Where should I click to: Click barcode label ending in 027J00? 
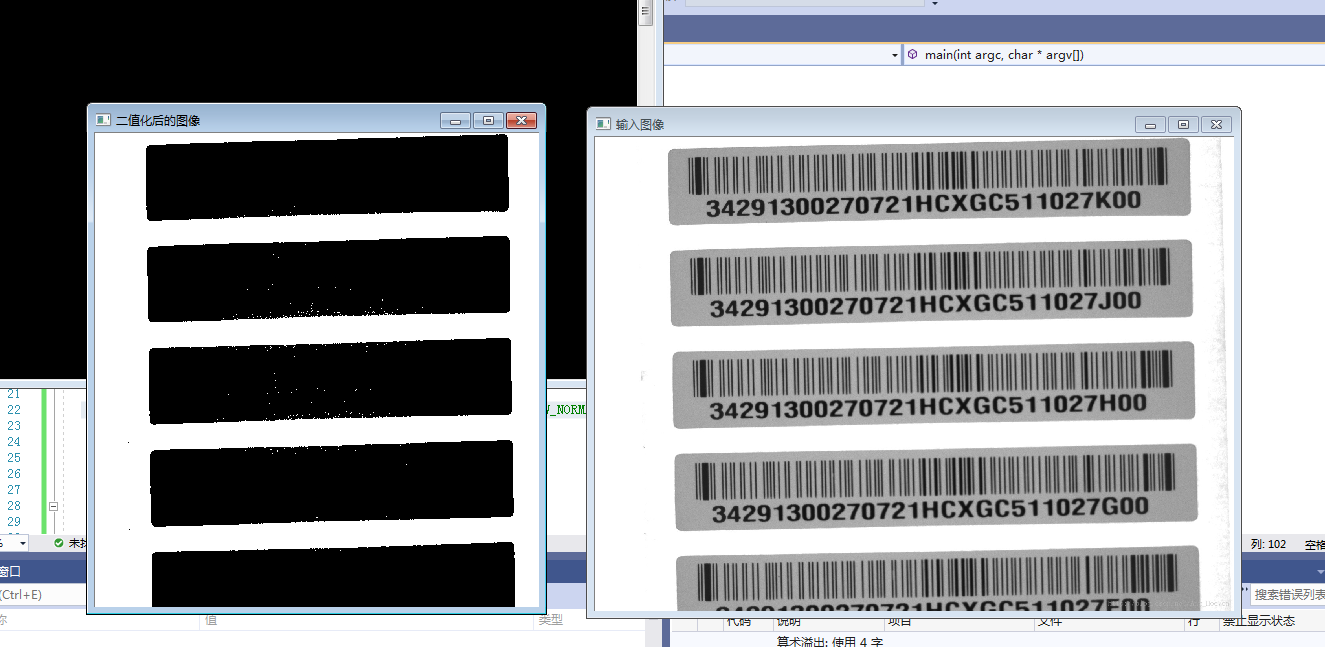pos(931,283)
